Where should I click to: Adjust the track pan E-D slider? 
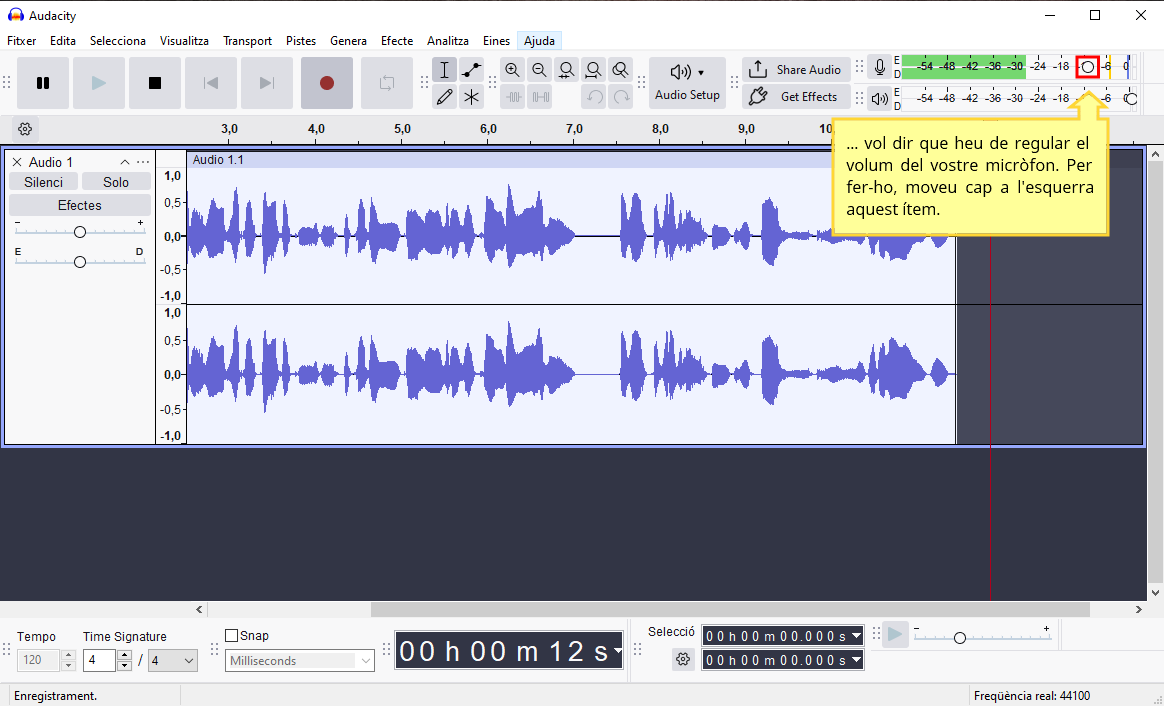79,262
